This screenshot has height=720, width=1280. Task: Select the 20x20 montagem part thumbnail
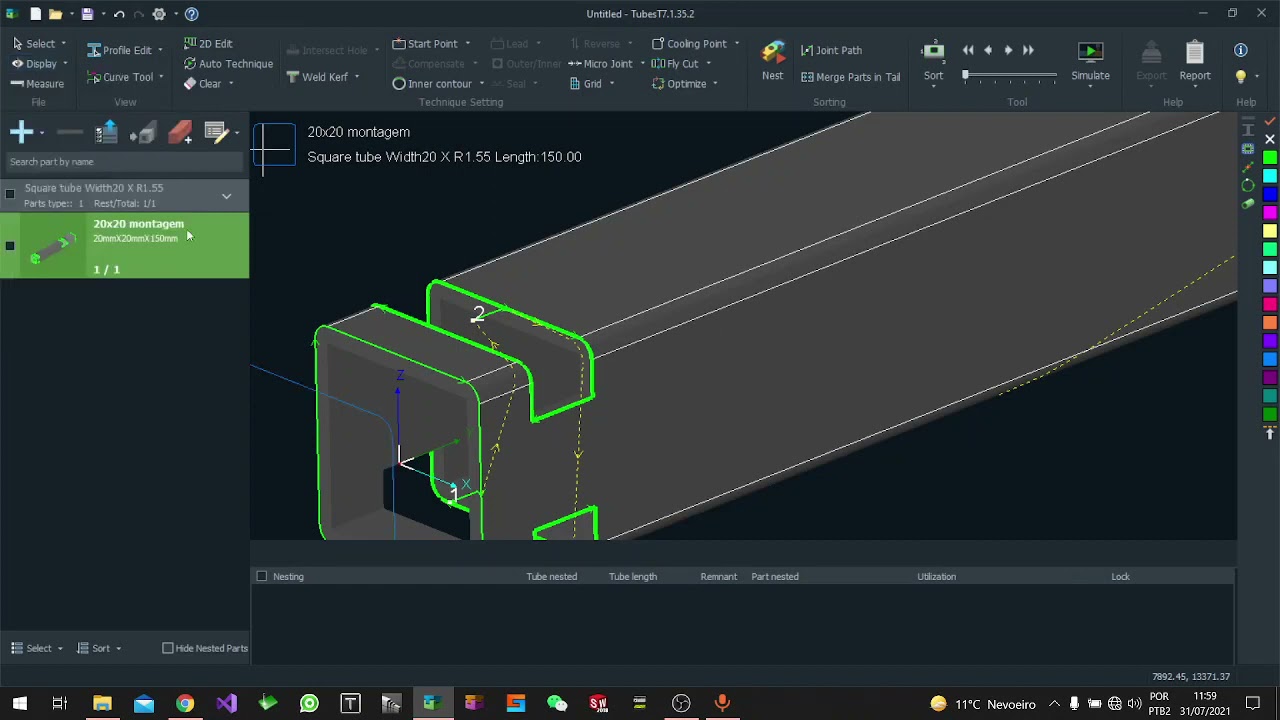click(x=53, y=247)
